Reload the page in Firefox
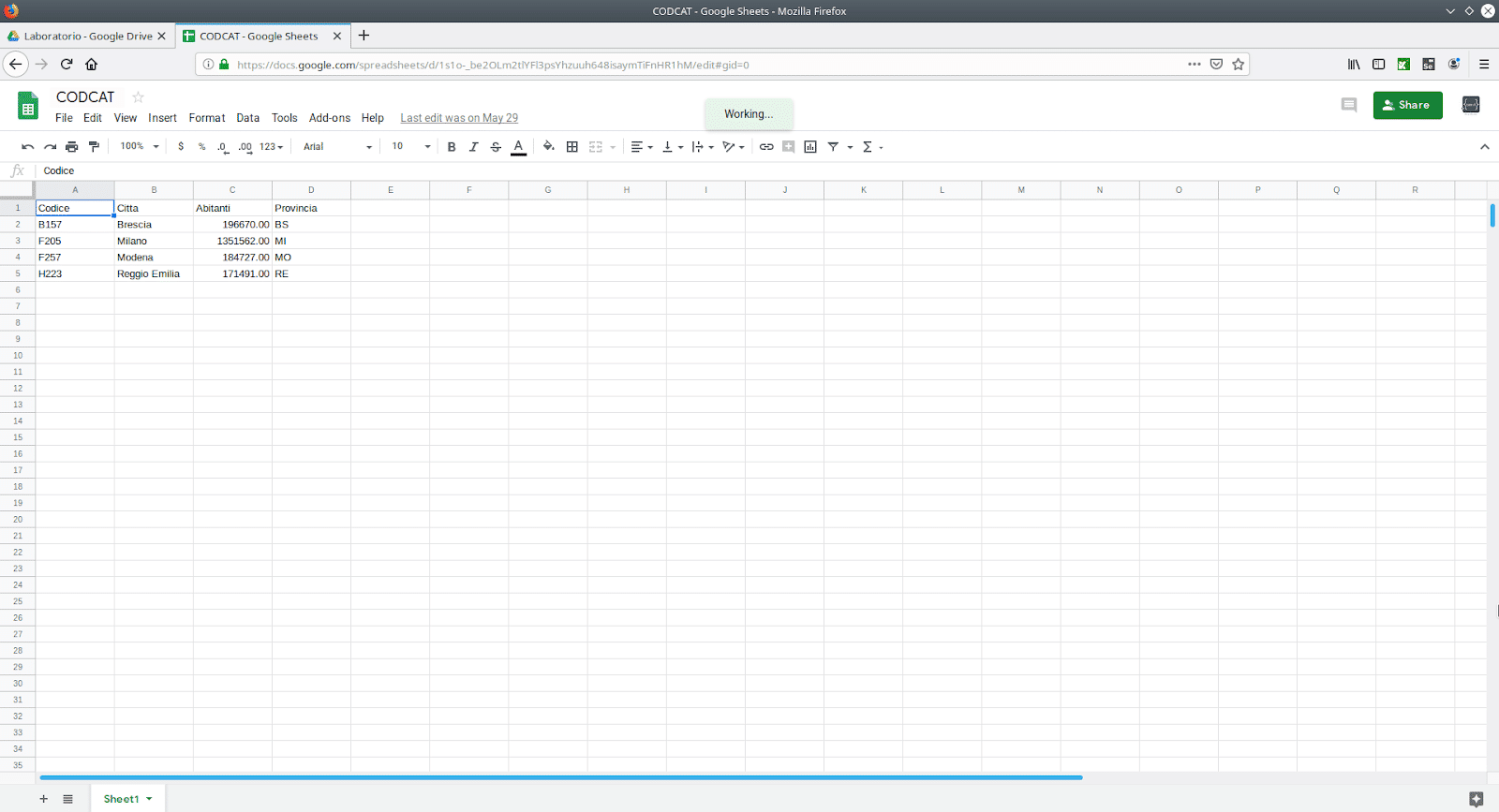This screenshot has height=812, width=1499. tap(67, 65)
